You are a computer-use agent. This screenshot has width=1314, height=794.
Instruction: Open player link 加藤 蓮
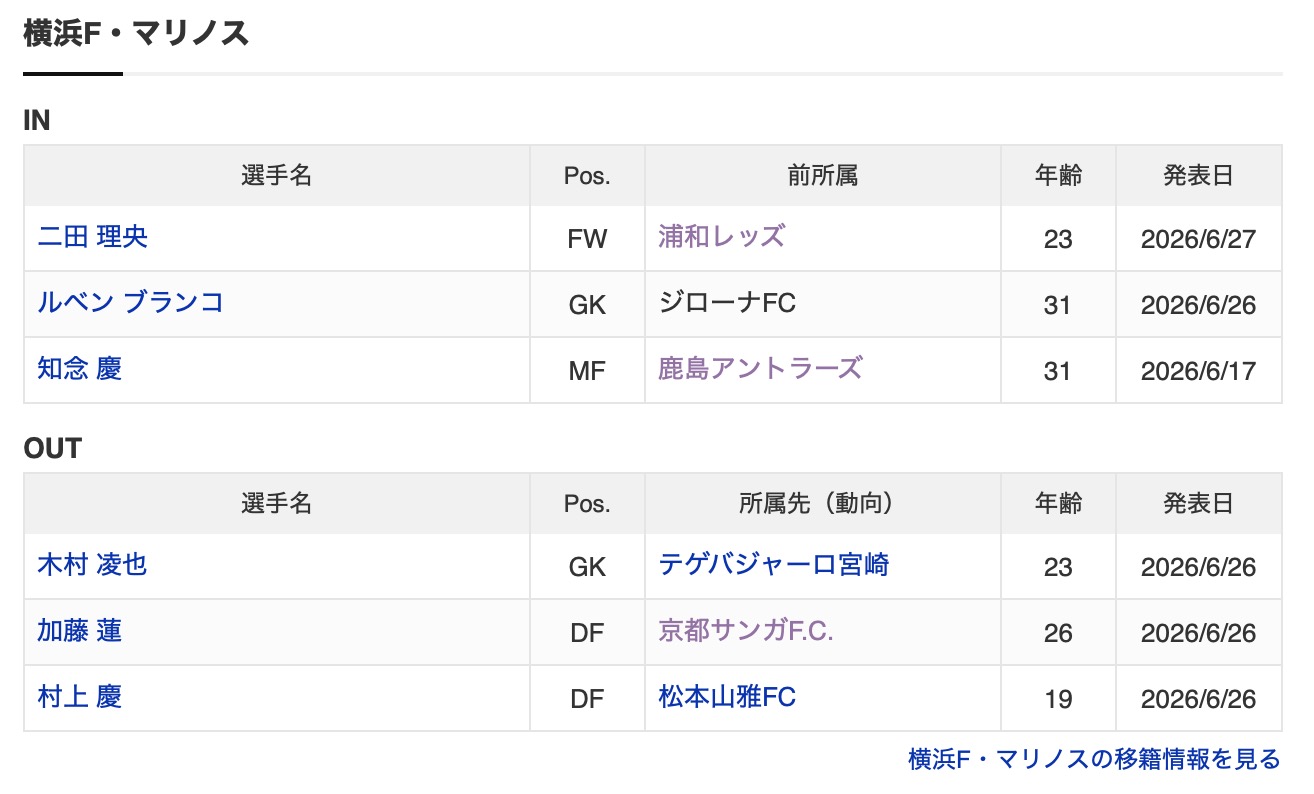79,631
